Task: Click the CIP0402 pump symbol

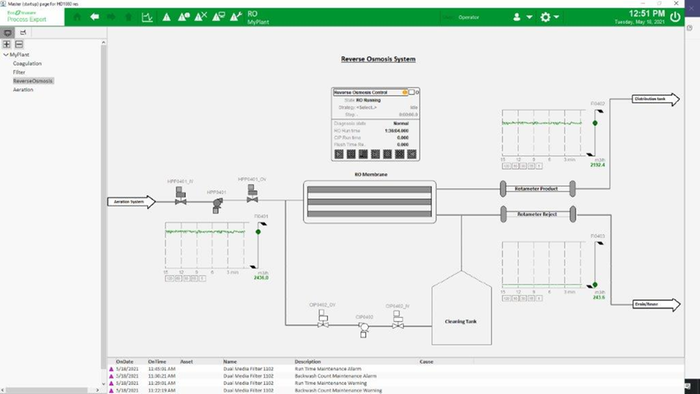Action: pyautogui.click(x=363, y=329)
